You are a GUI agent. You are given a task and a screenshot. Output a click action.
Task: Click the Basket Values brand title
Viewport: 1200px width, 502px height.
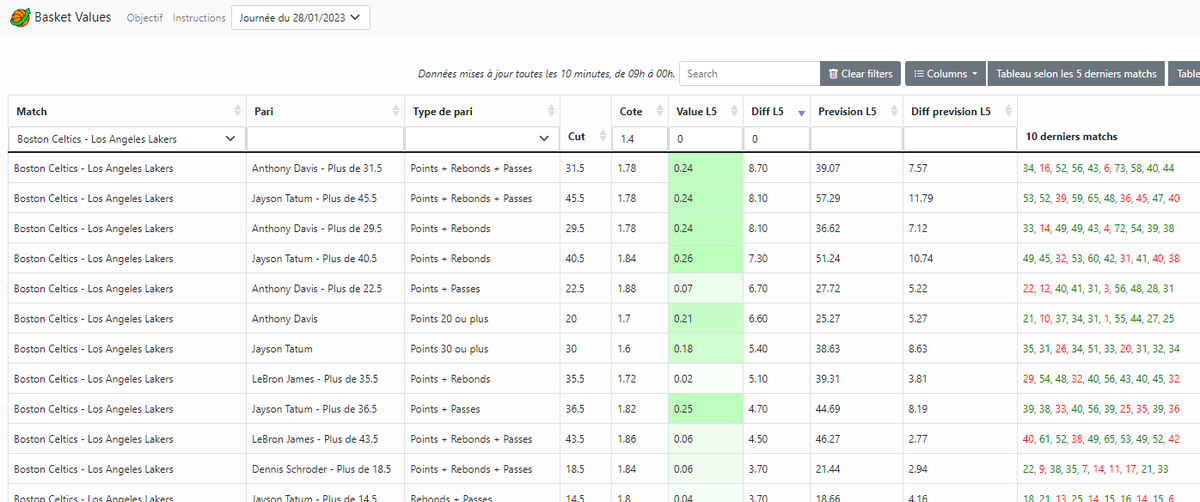tap(73, 17)
